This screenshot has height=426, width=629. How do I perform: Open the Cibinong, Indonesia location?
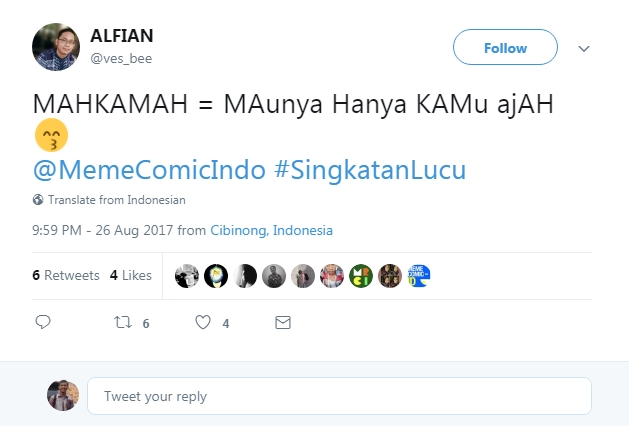[271, 230]
